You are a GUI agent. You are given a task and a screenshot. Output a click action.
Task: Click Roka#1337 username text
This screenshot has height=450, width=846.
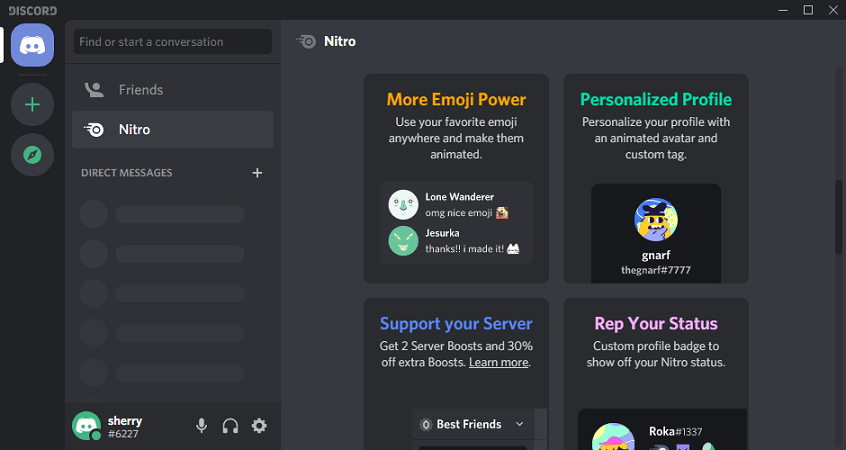pyautogui.click(x=676, y=432)
